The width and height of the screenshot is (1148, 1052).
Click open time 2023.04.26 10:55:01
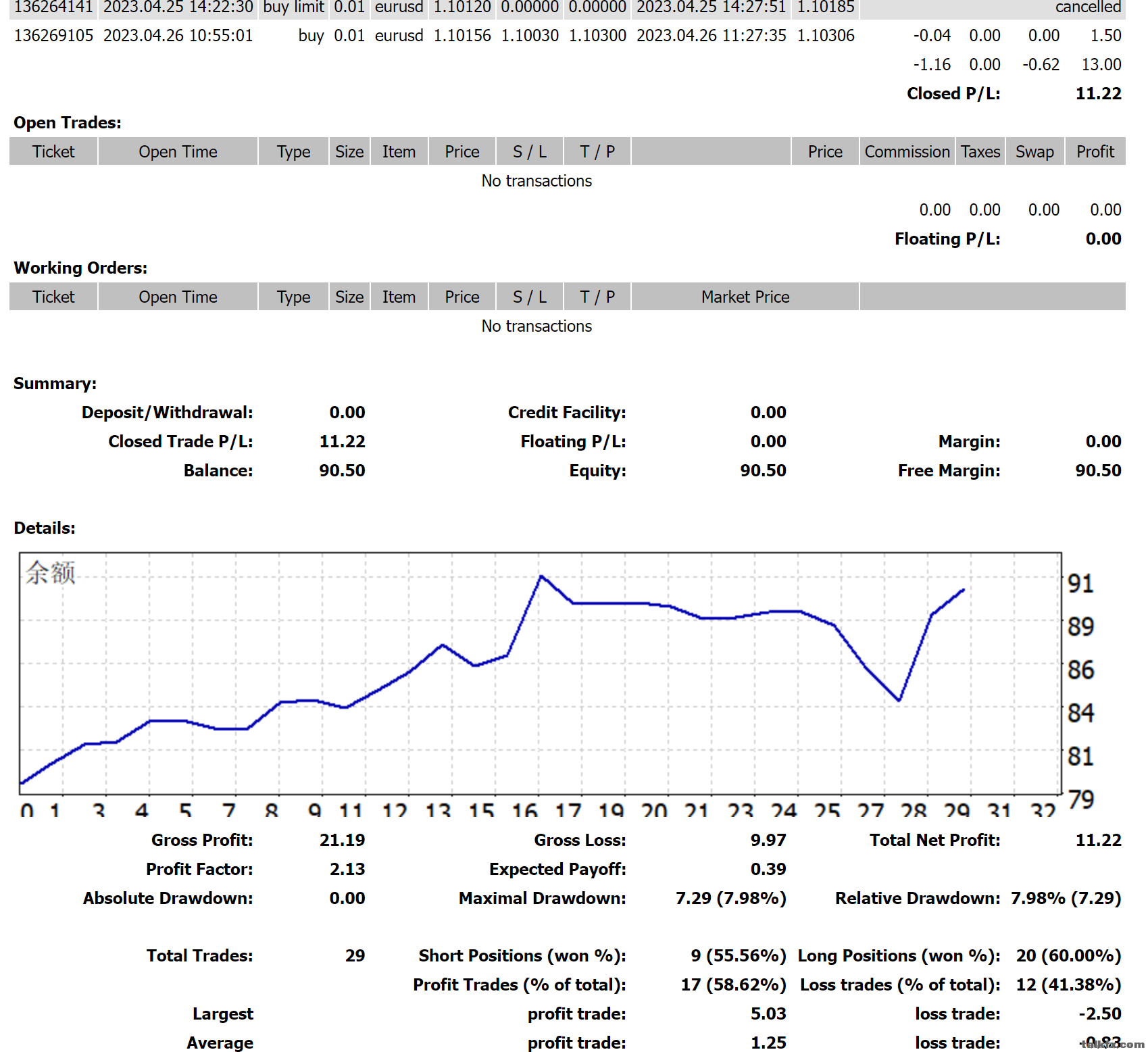click(178, 36)
